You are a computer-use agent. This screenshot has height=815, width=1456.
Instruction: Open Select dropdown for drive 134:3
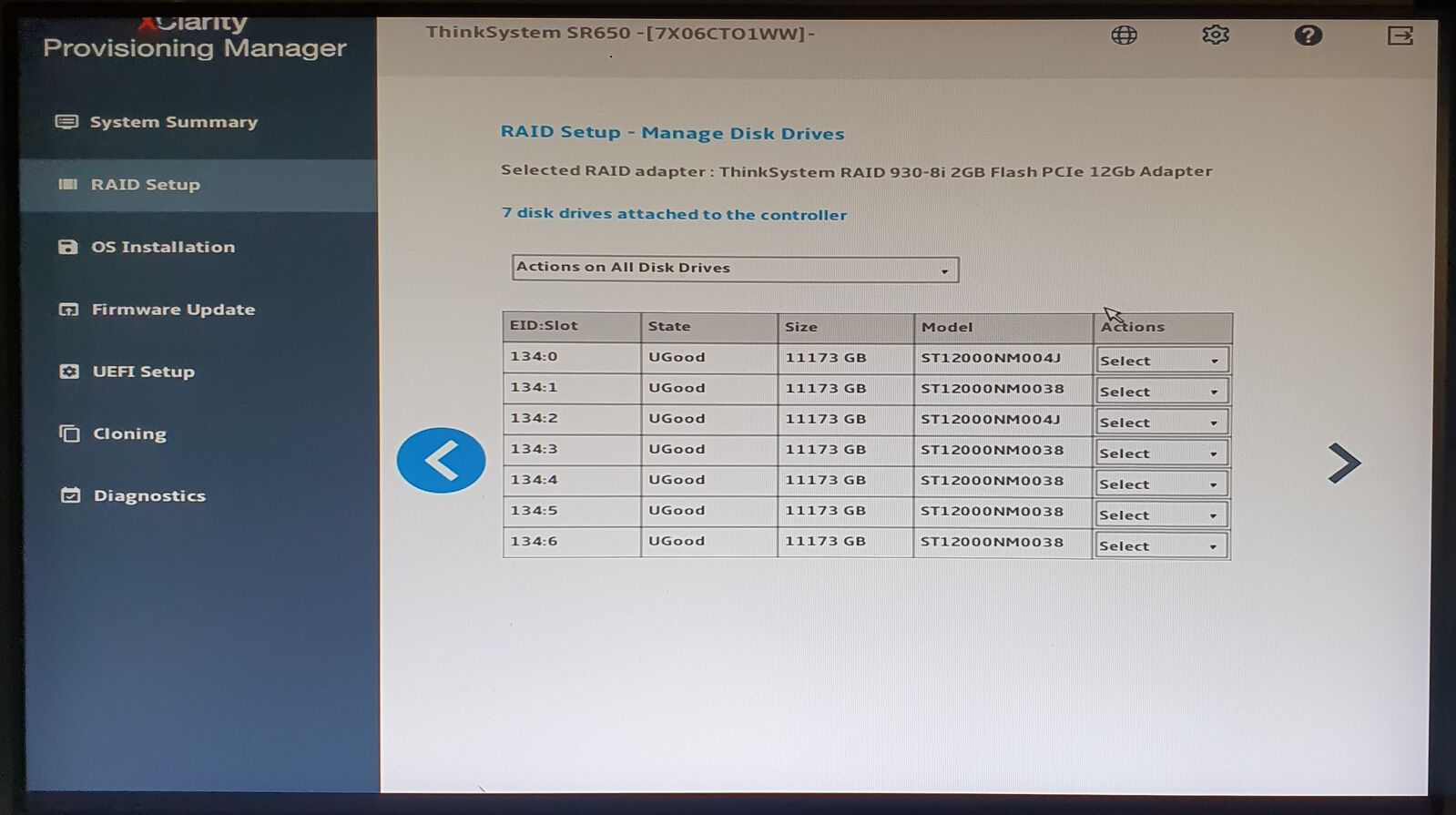tap(1162, 453)
